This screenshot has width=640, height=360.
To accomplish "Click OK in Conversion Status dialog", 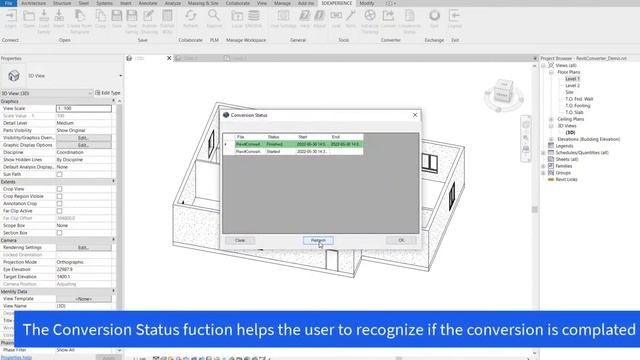I will [x=401, y=240].
